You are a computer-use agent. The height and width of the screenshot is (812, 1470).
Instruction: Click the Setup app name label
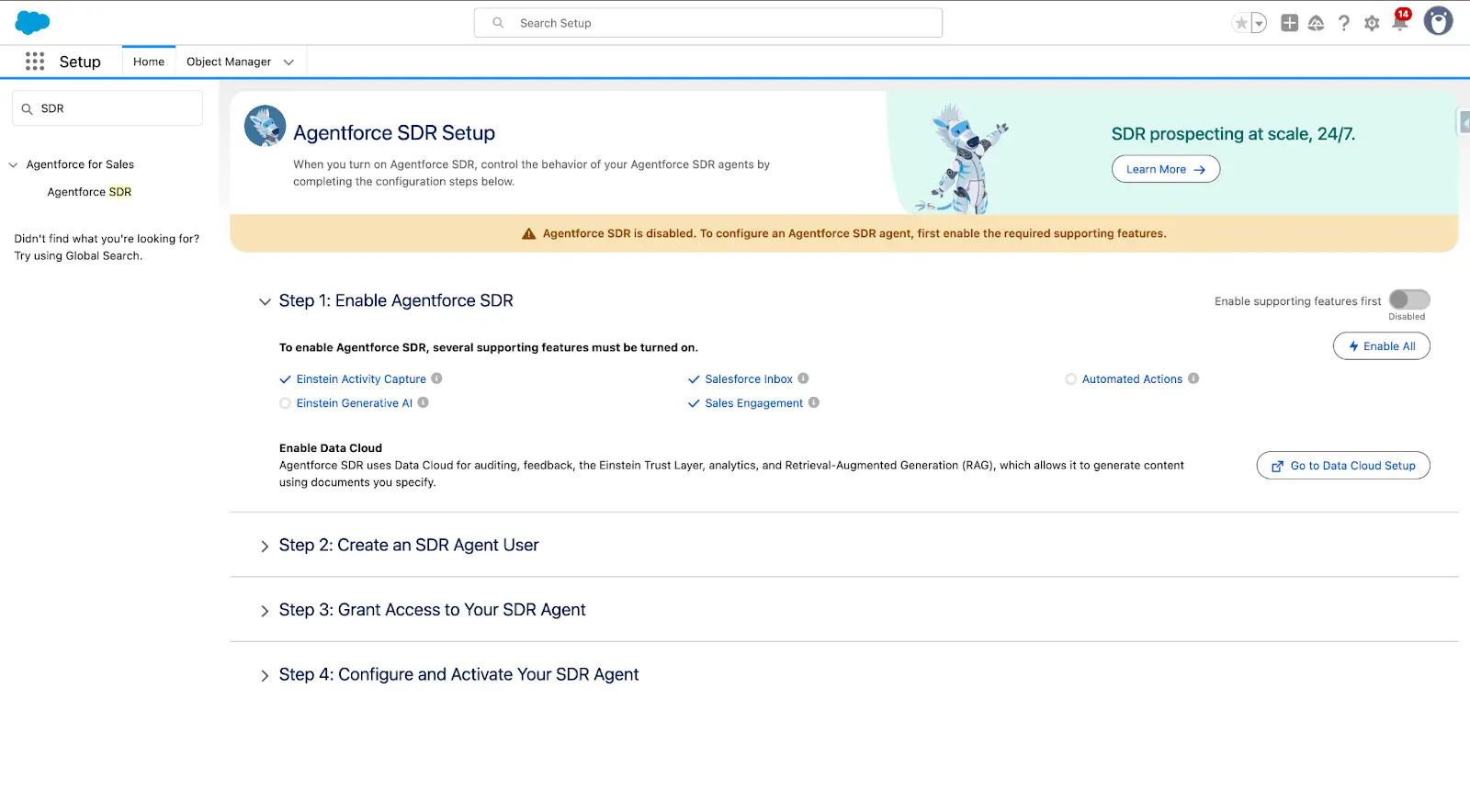(x=80, y=62)
